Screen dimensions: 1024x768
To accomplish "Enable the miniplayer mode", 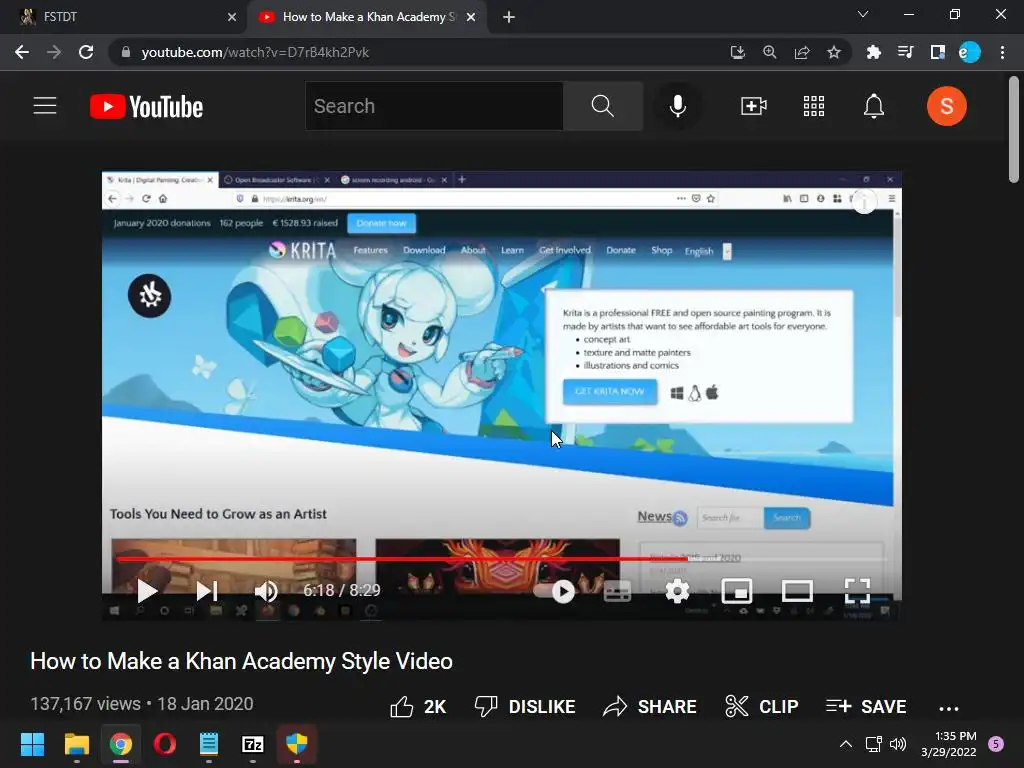I will pyautogui.click(x=737, y=591).
